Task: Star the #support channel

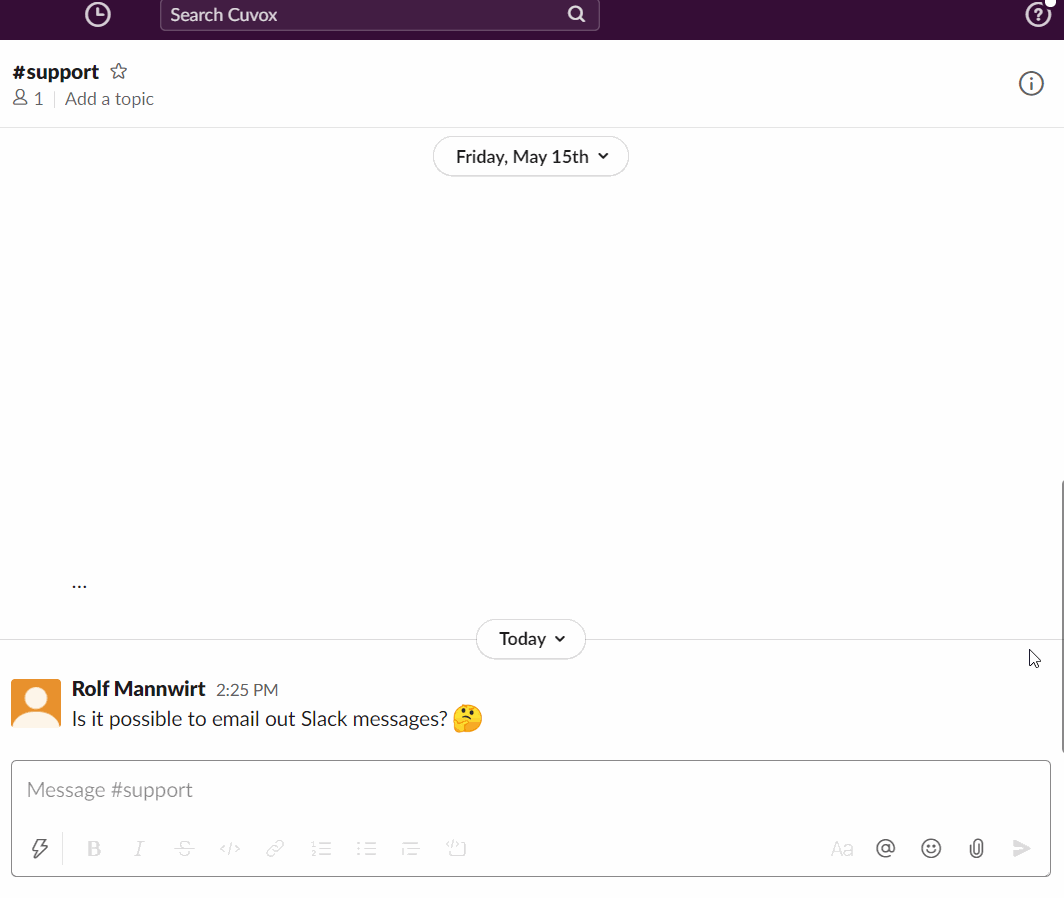Action: click(x=119, y=71)
